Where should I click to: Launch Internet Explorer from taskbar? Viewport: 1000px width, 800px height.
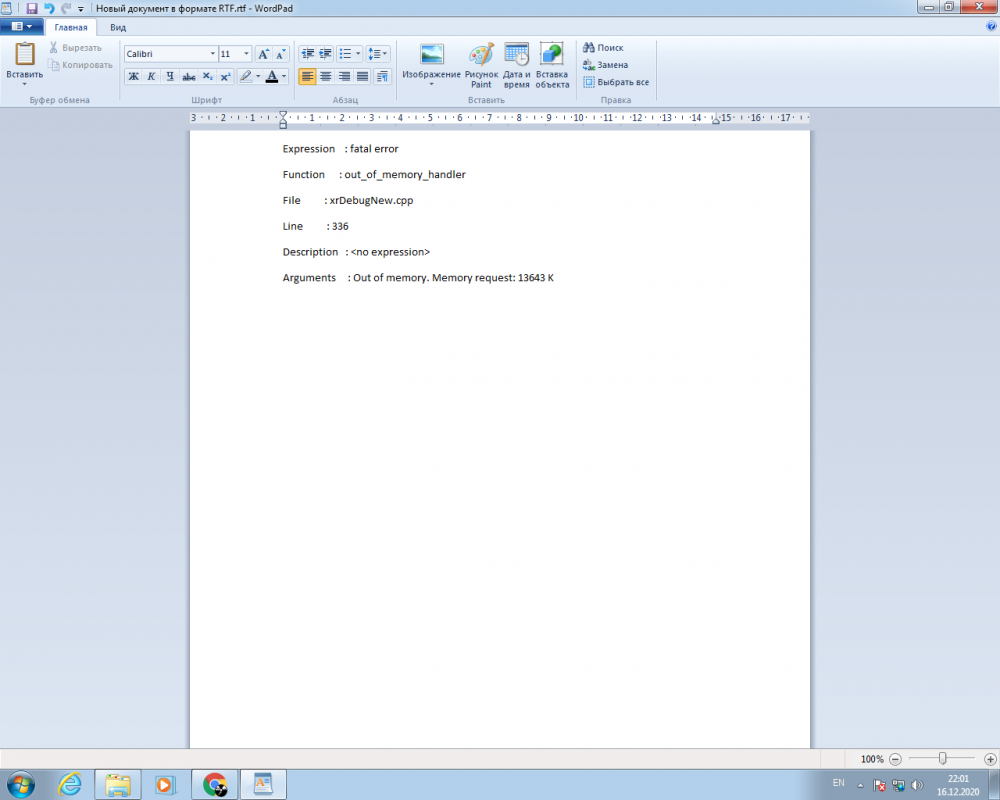pos(70,784)
